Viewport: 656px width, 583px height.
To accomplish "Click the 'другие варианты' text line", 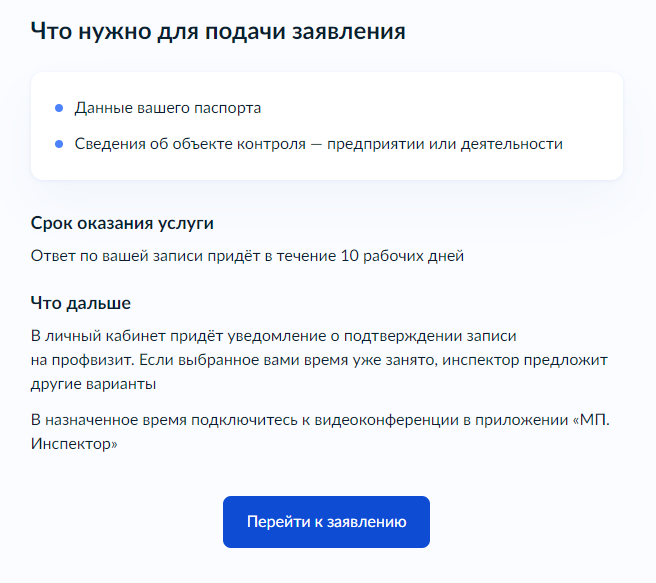I will [x=93, y=384].
